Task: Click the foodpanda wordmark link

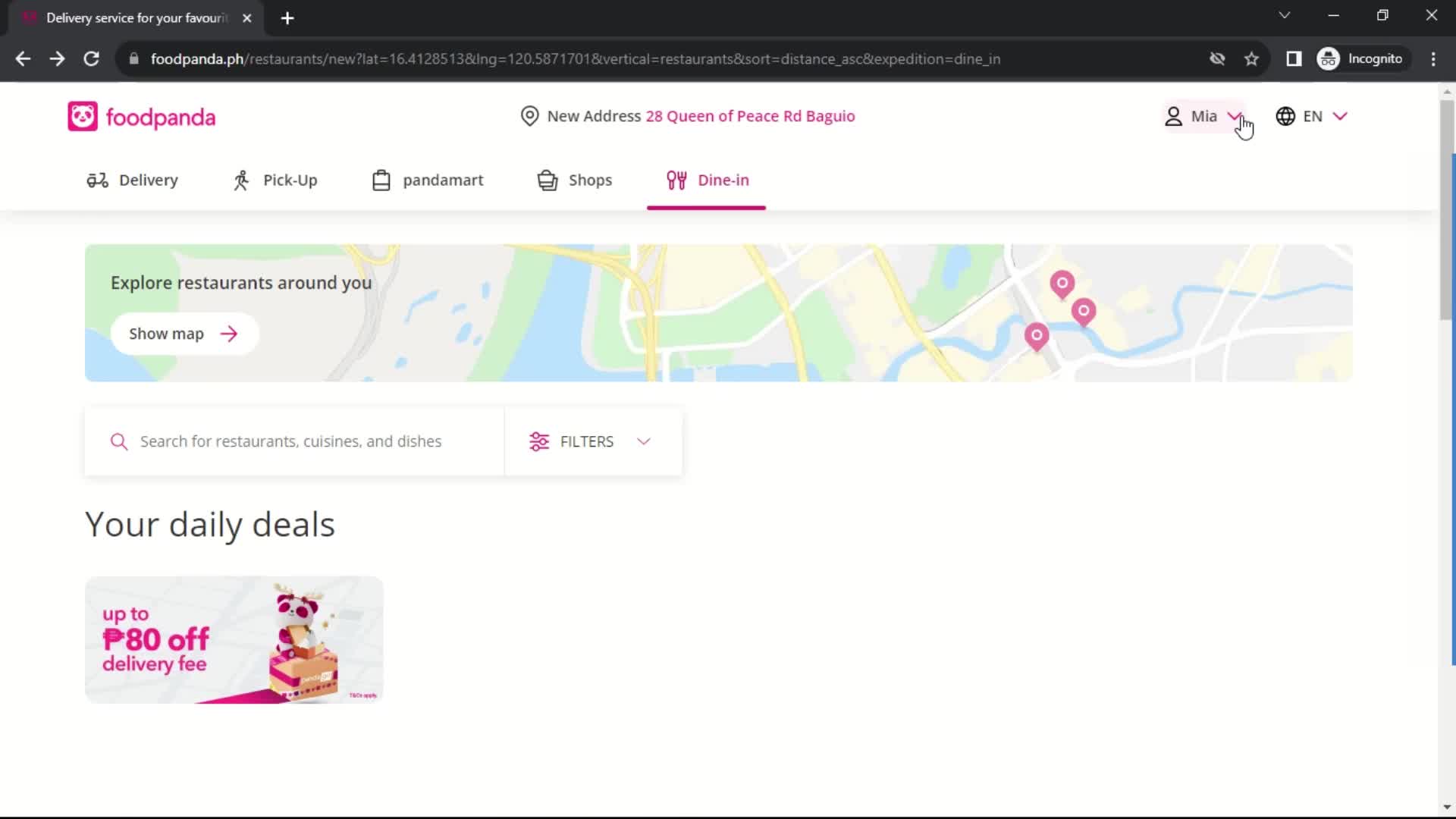Action: coord(160,118)
